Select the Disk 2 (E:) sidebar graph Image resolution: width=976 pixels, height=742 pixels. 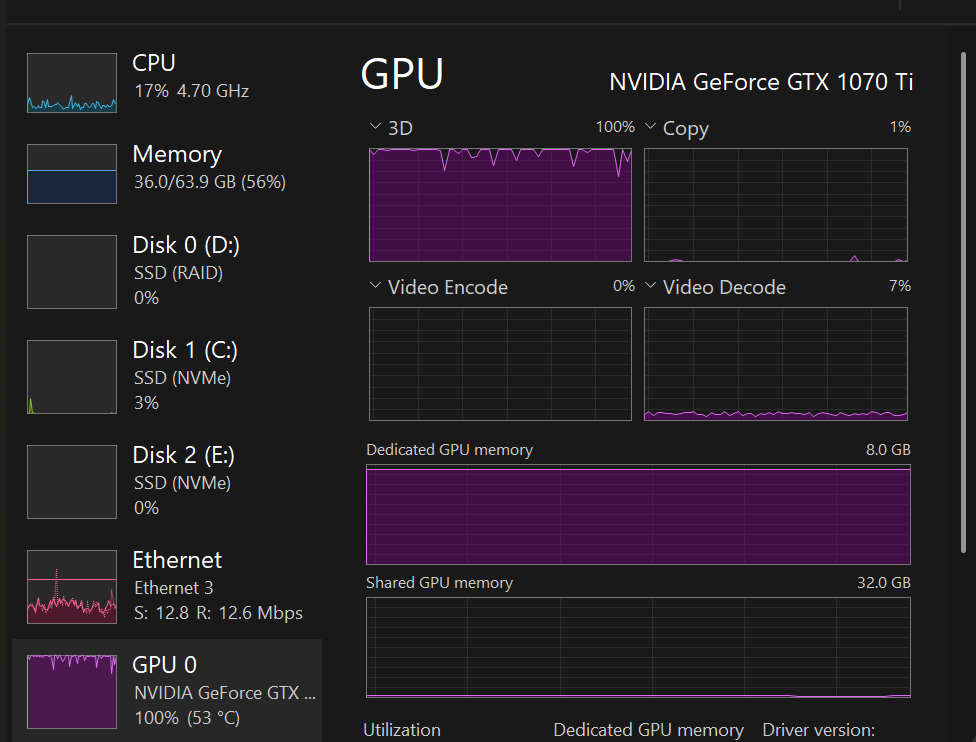point(71,481)
